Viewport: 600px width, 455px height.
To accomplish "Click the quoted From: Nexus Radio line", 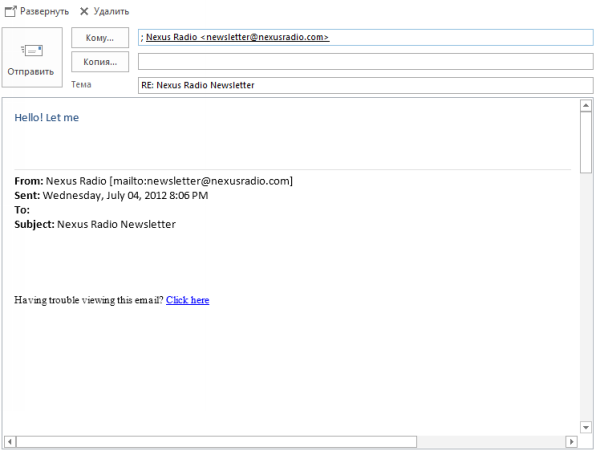I will coord(153,181).
